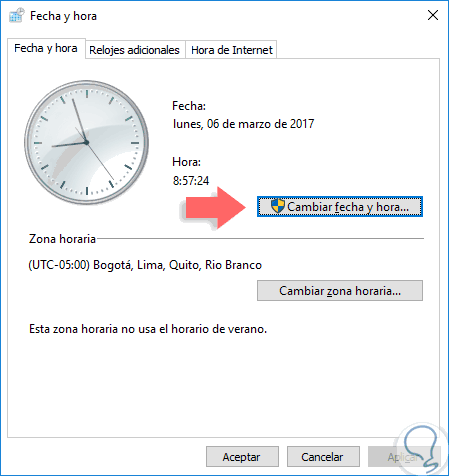Click the UAC shield icon on Cambiar fecha button
Image resolution: width=449 pixels, height=476 pixels.
tap(278, 206)
